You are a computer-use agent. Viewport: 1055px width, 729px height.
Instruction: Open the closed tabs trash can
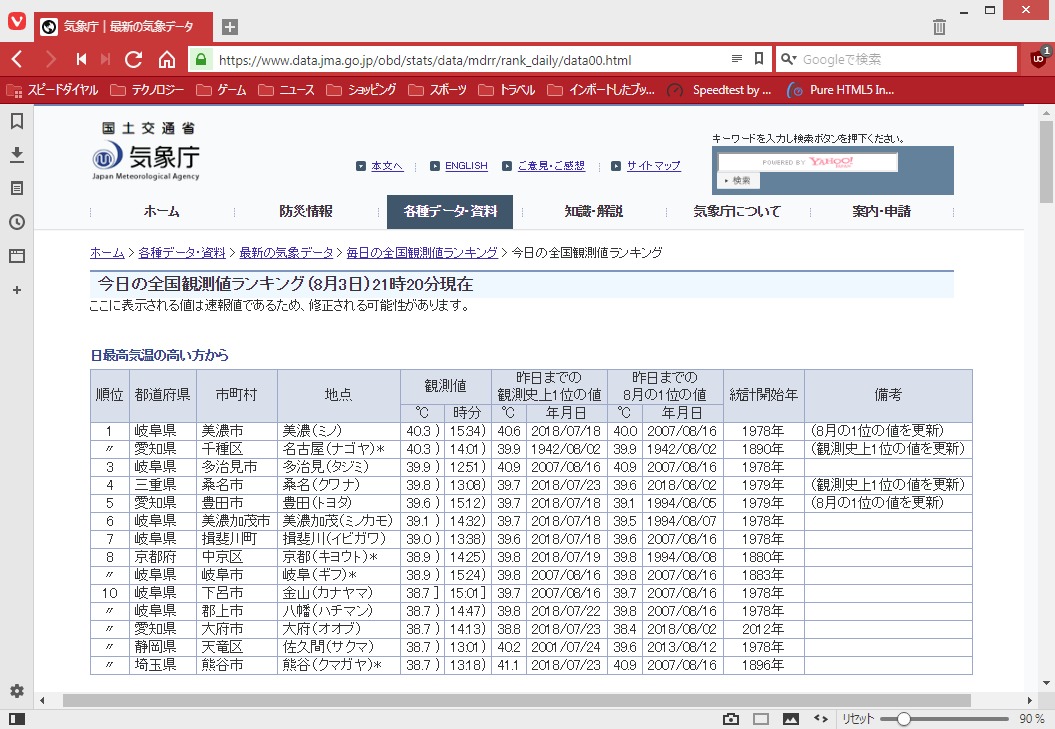pyautogui.click(x=939, y=27)
